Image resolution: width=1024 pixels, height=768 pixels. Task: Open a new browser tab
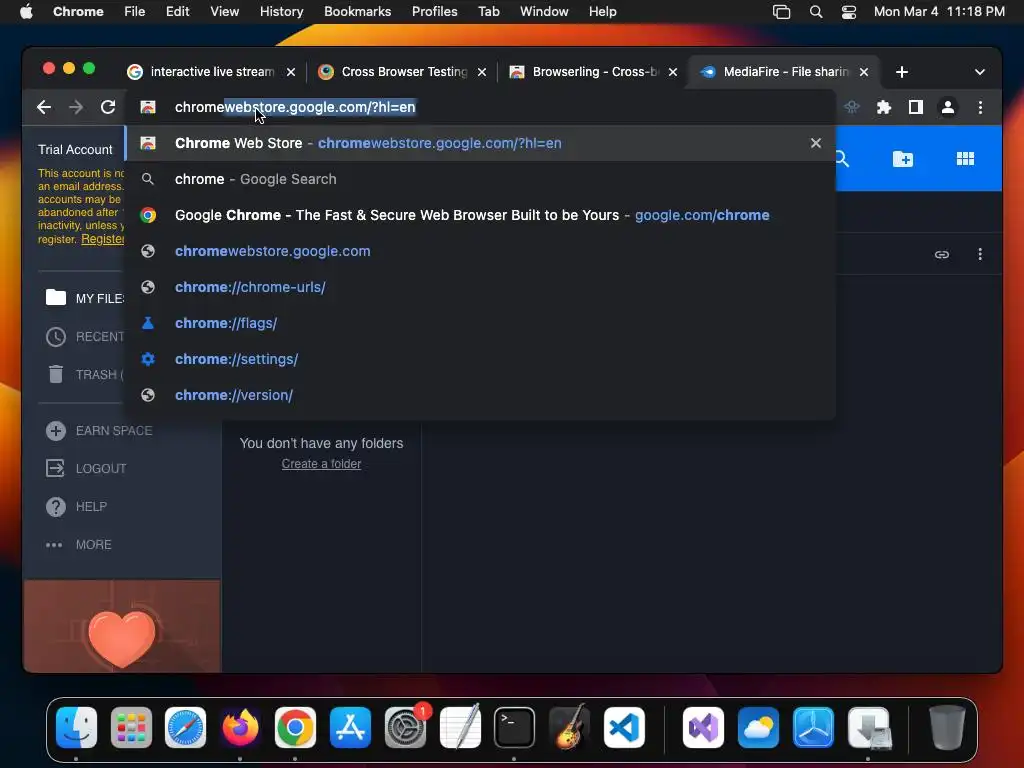902,72
